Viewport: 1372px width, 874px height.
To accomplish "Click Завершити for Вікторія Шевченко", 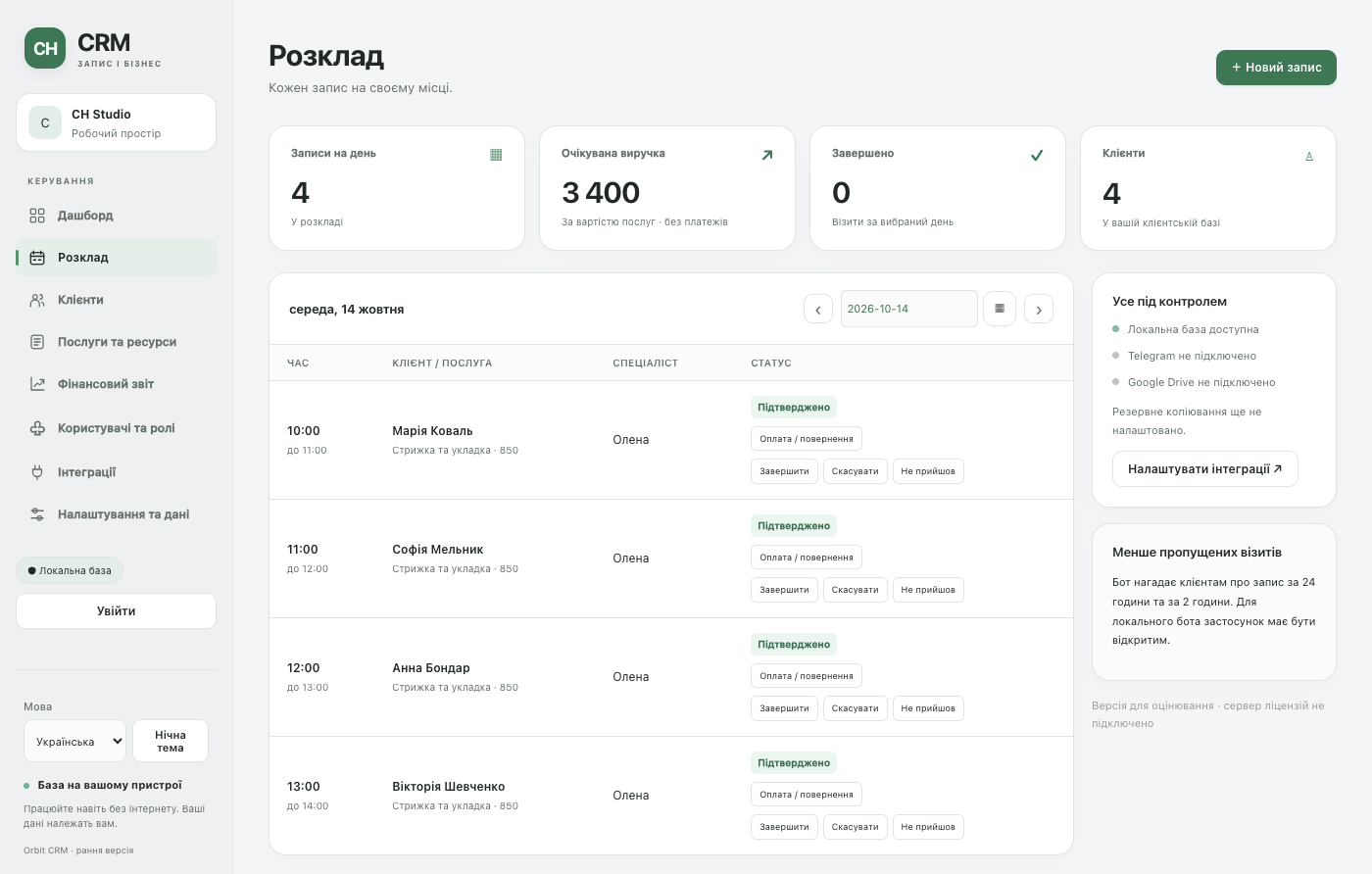I will 784,827.
